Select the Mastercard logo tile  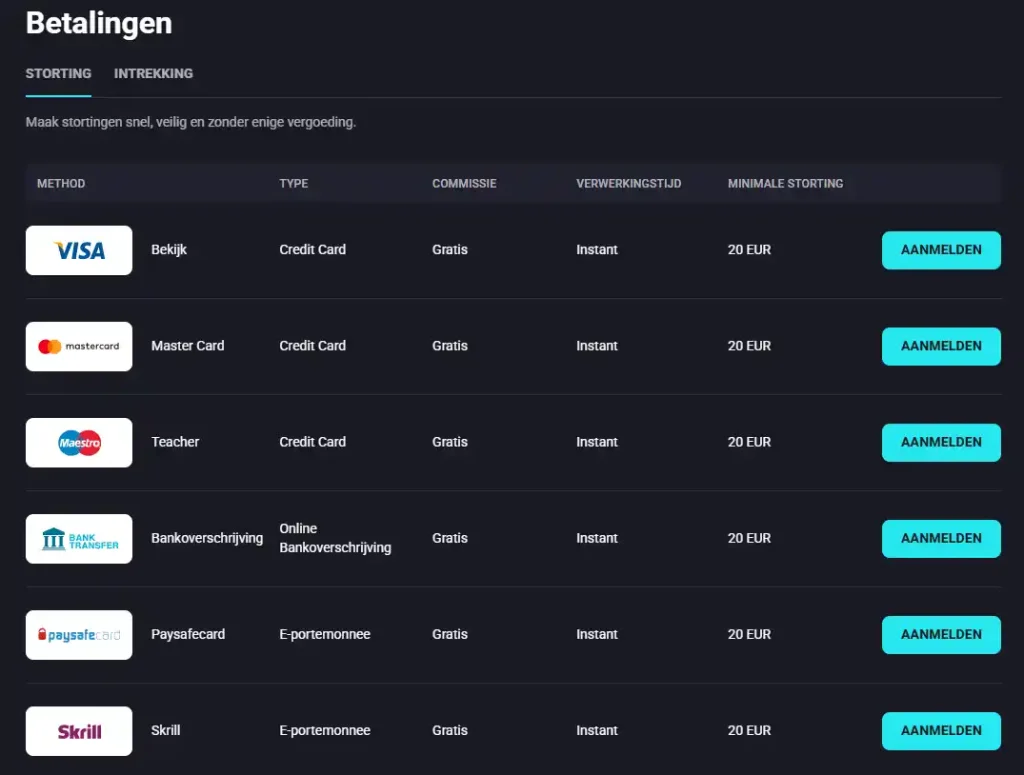tap(78, 346)
